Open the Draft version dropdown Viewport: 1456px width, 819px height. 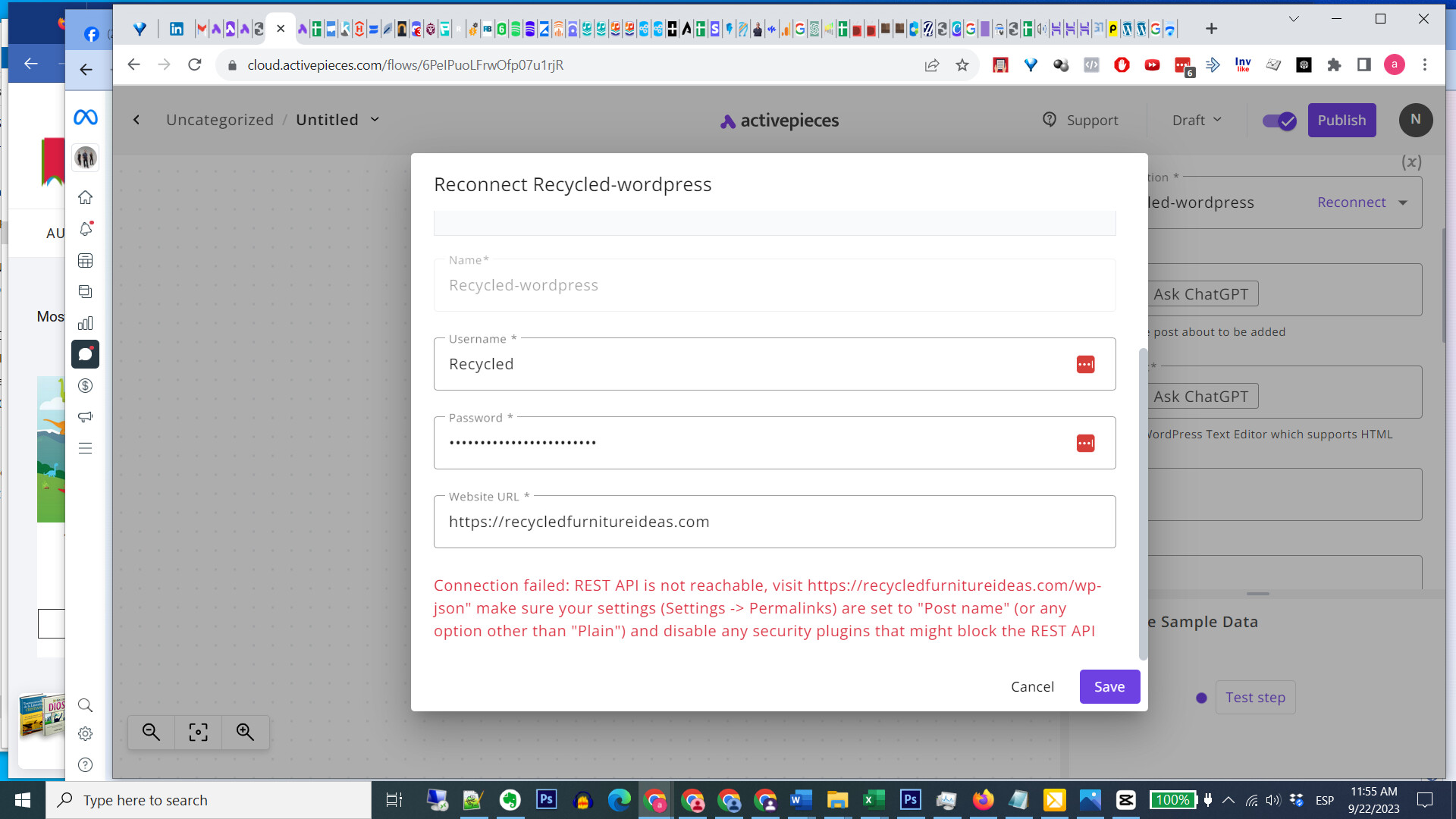tap(1197, 120)
